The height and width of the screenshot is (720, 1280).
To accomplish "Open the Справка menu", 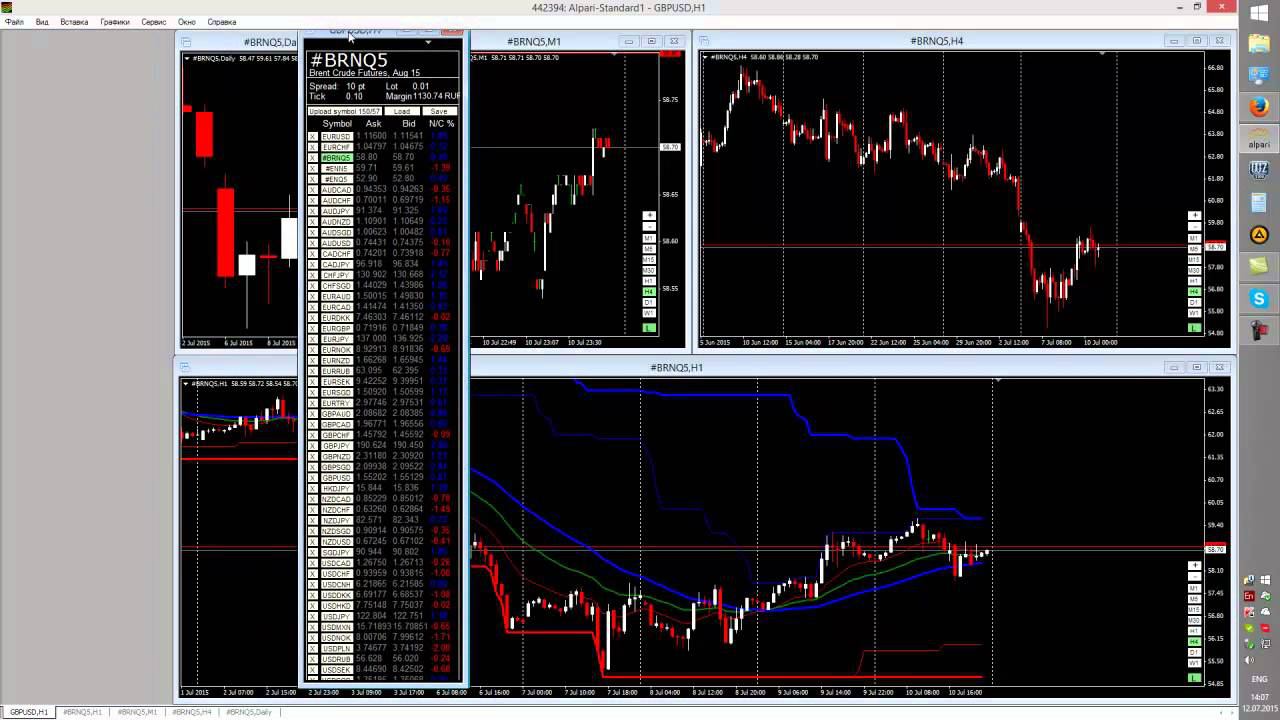I will click(x=222, y=22).
